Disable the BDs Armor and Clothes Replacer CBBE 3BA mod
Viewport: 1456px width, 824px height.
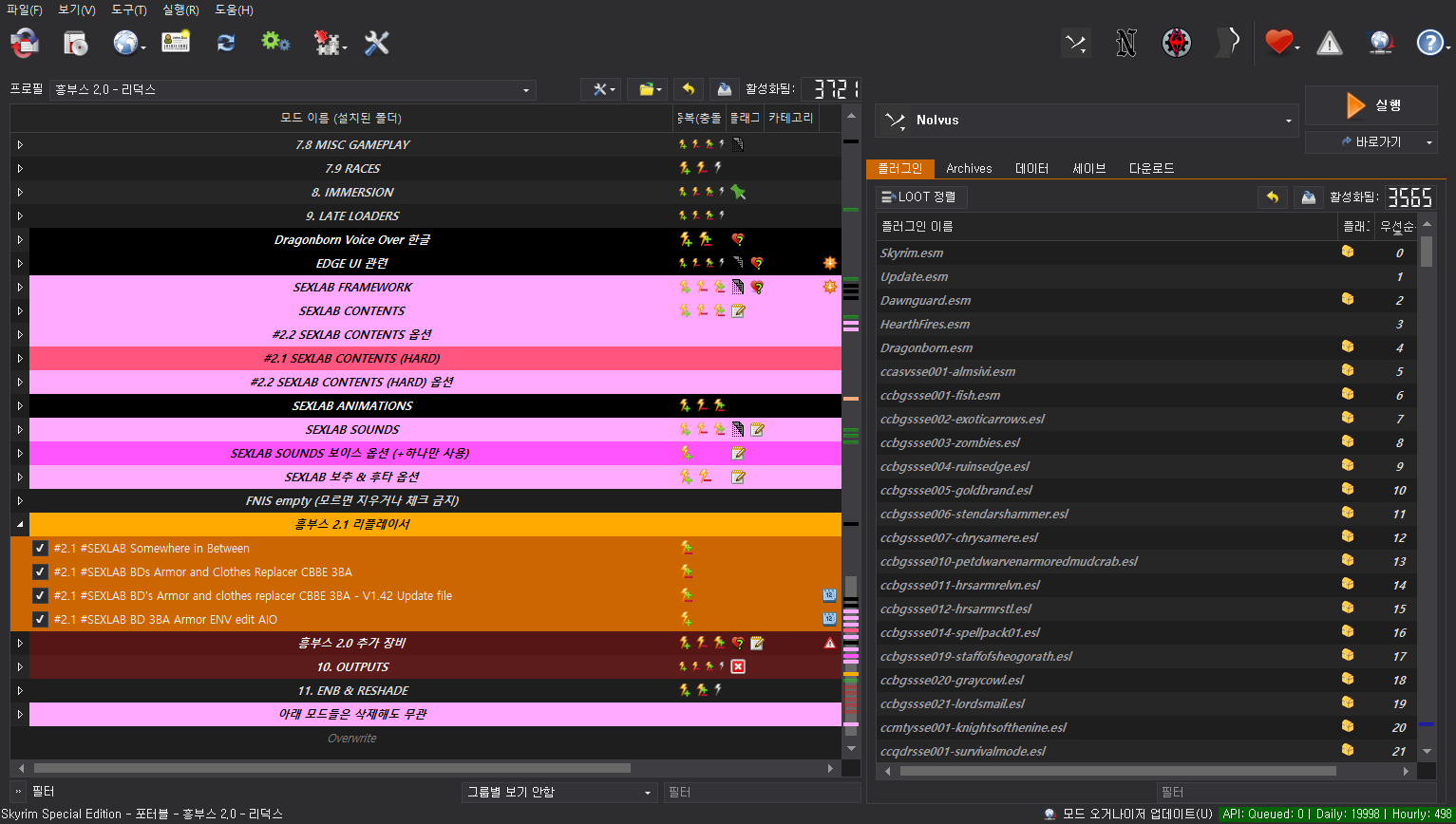(40, 572)
